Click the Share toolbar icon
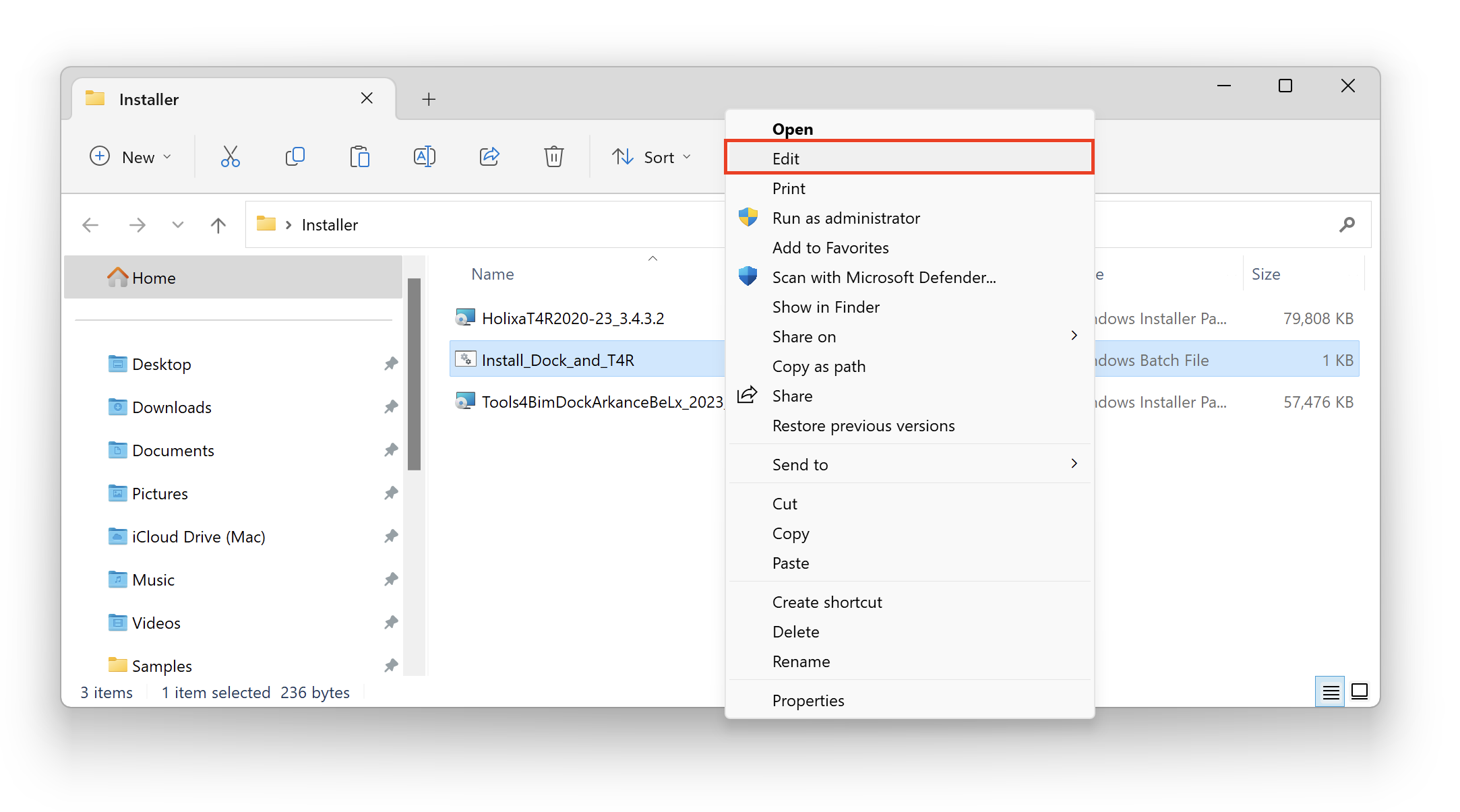Viewport: 1460px width, 812px height. tap(489, 157)
